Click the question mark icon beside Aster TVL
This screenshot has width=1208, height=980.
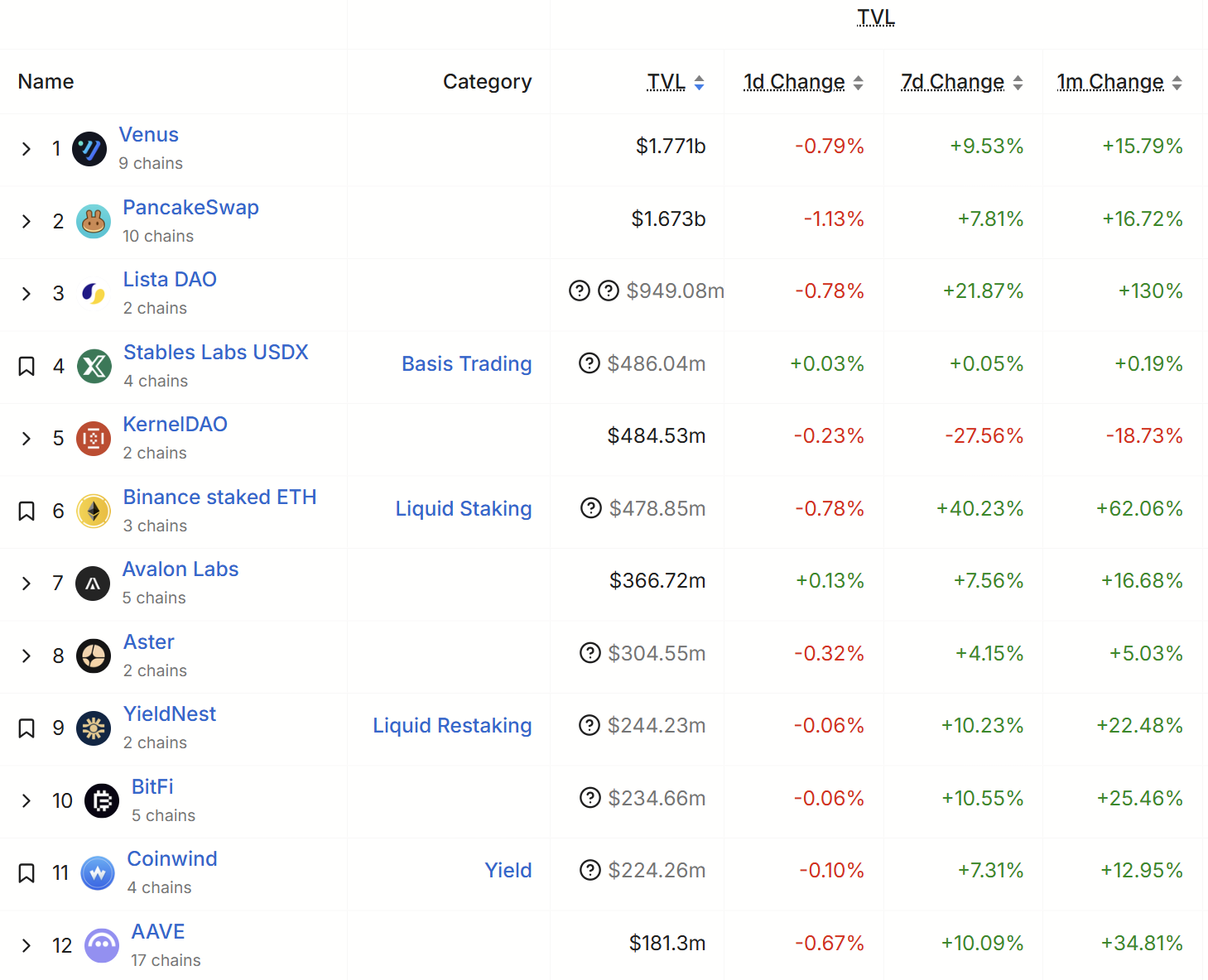[590, 653]
